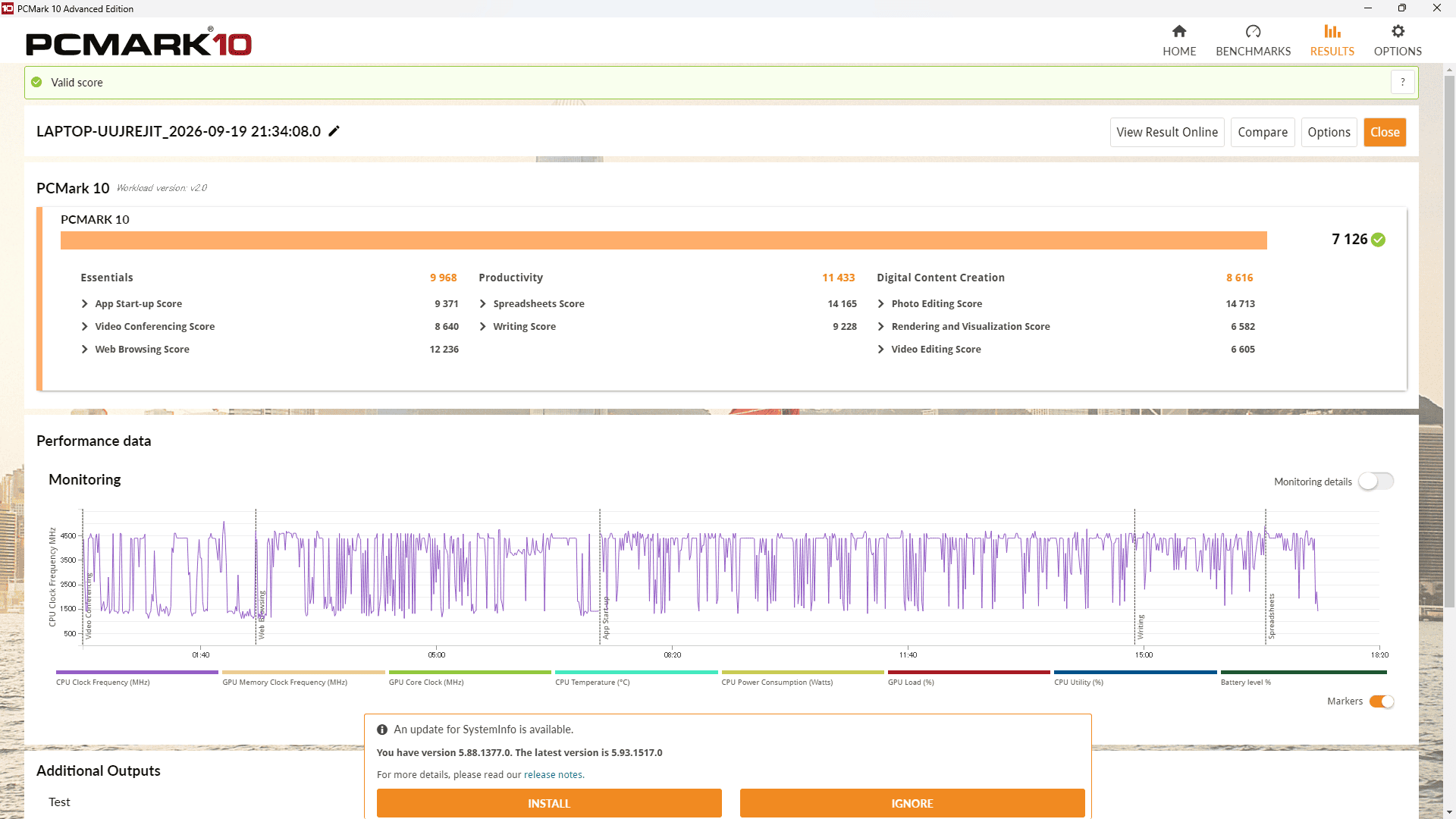
Task: Click the Photo Editing score value 14 713
Action: (1240, 304)
